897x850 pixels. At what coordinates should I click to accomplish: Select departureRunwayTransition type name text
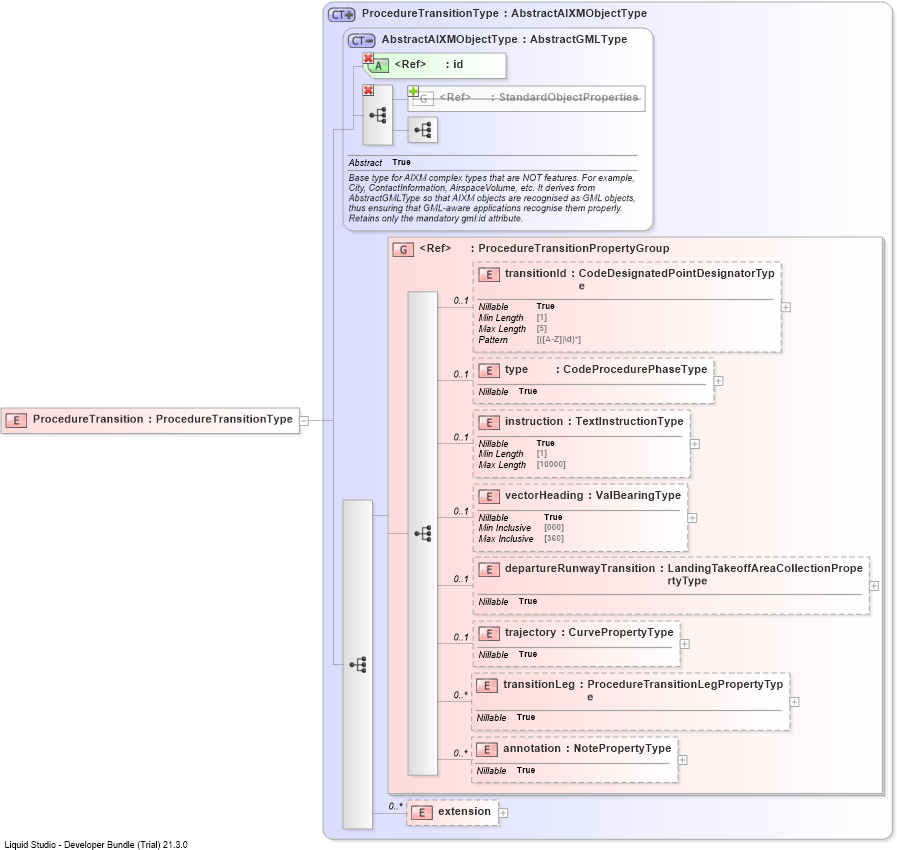pyautogui.click(x=765, y=574)
